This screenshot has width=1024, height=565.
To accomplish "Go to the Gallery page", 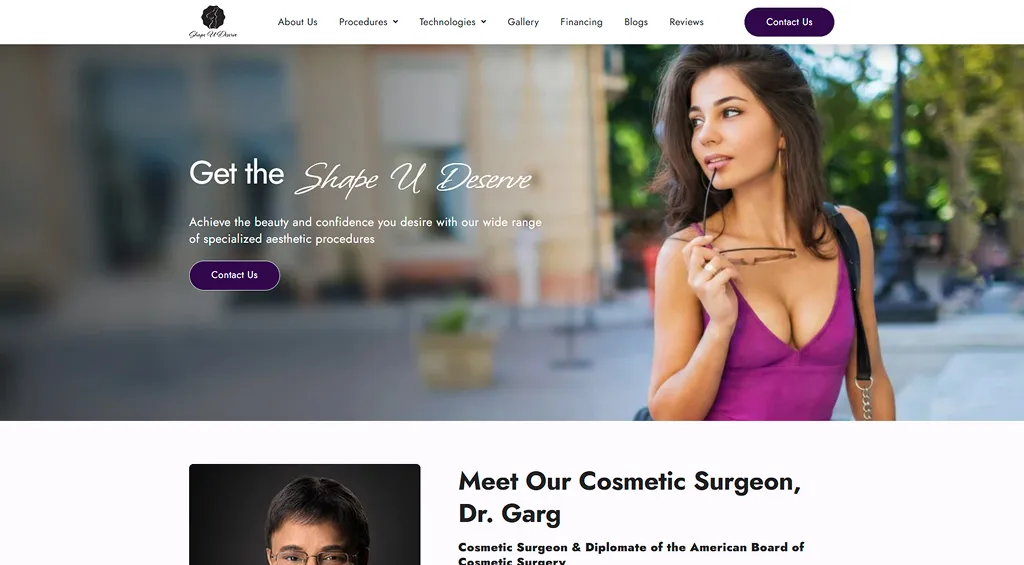I will (523, 22).
